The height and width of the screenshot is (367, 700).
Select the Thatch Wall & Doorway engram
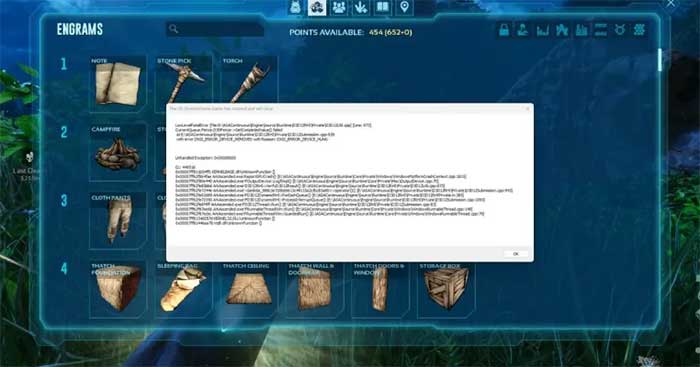pos(315,289)
